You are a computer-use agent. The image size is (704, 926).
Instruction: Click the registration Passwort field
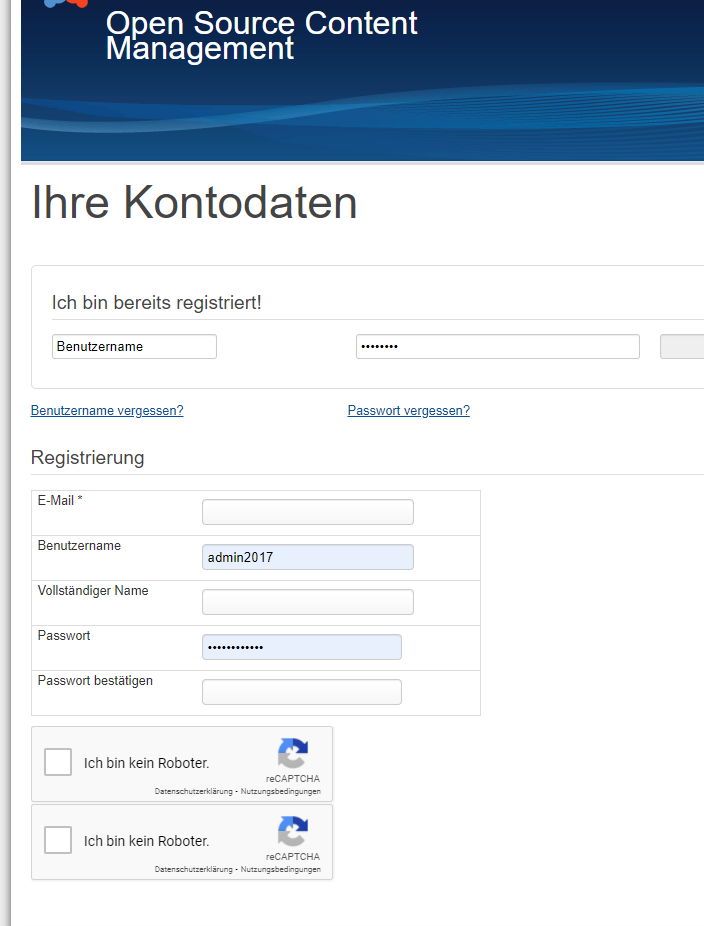(301, 647)
